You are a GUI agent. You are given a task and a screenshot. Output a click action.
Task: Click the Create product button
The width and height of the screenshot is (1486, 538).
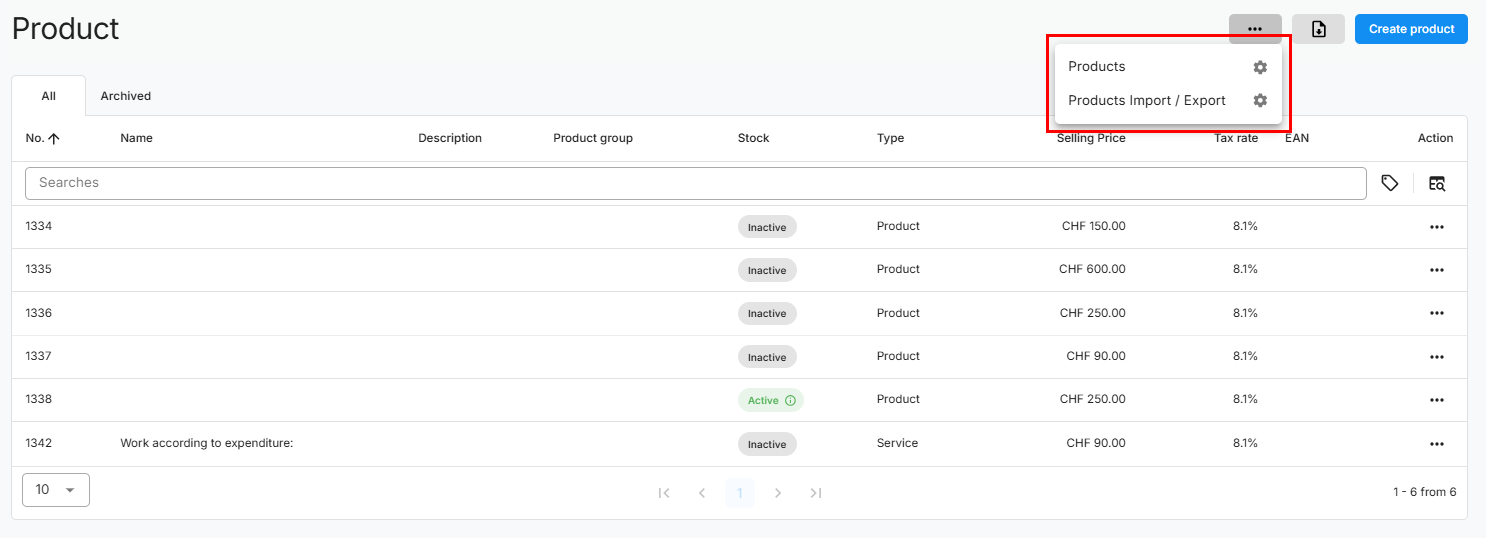click(1411, 29)
